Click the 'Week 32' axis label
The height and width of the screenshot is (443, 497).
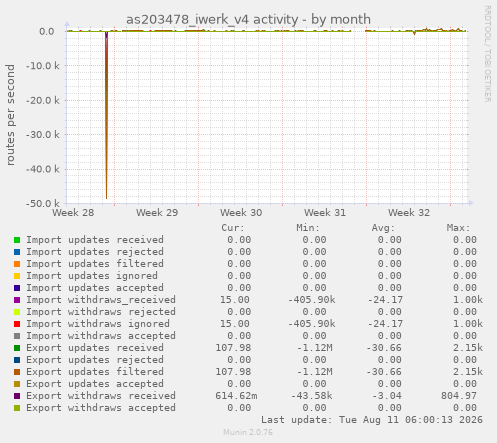tap(409, 213)
